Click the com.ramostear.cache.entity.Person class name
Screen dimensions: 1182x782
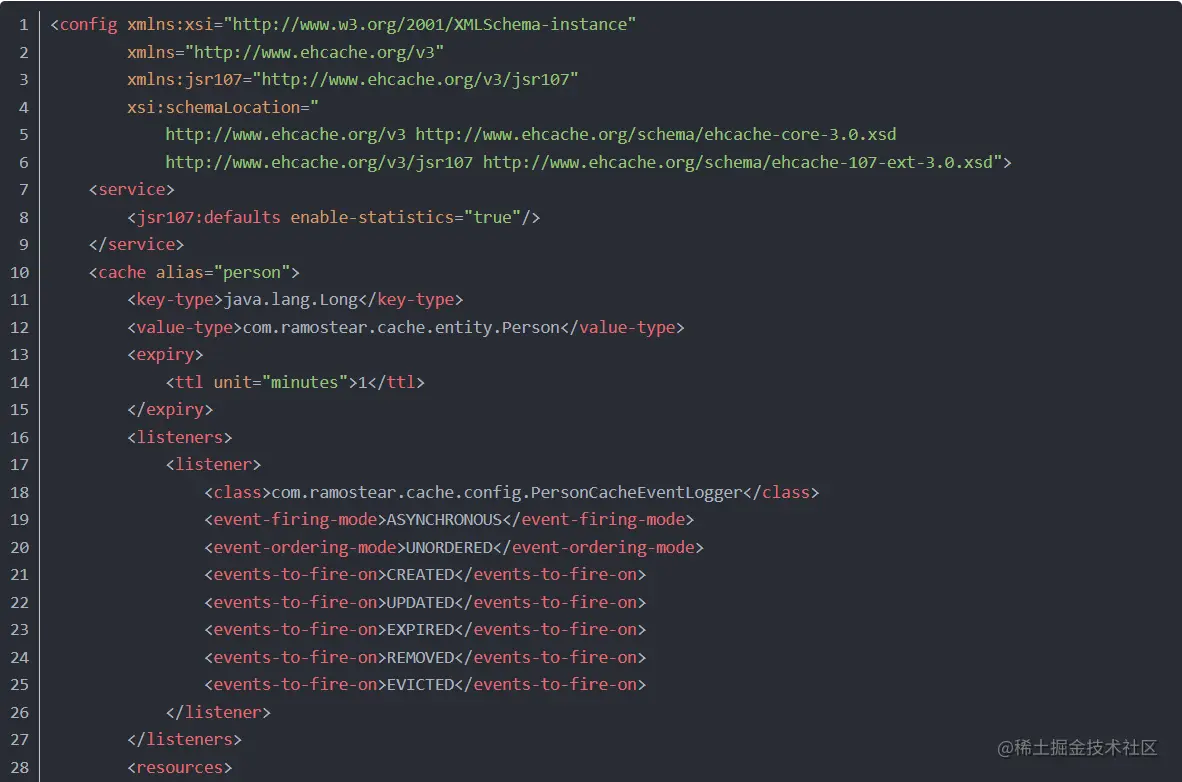click(401, 327)
